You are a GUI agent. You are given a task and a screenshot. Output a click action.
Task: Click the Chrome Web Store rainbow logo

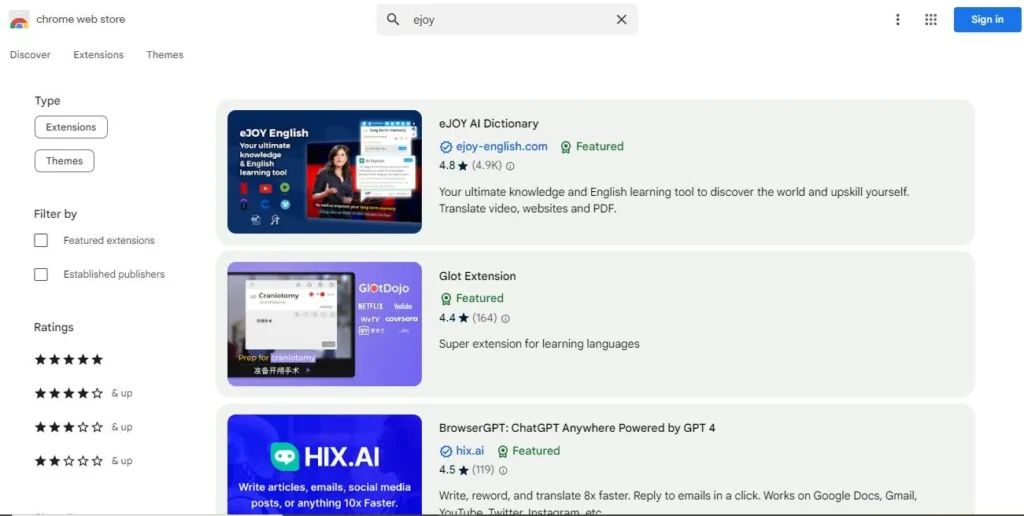click(20, 20)
